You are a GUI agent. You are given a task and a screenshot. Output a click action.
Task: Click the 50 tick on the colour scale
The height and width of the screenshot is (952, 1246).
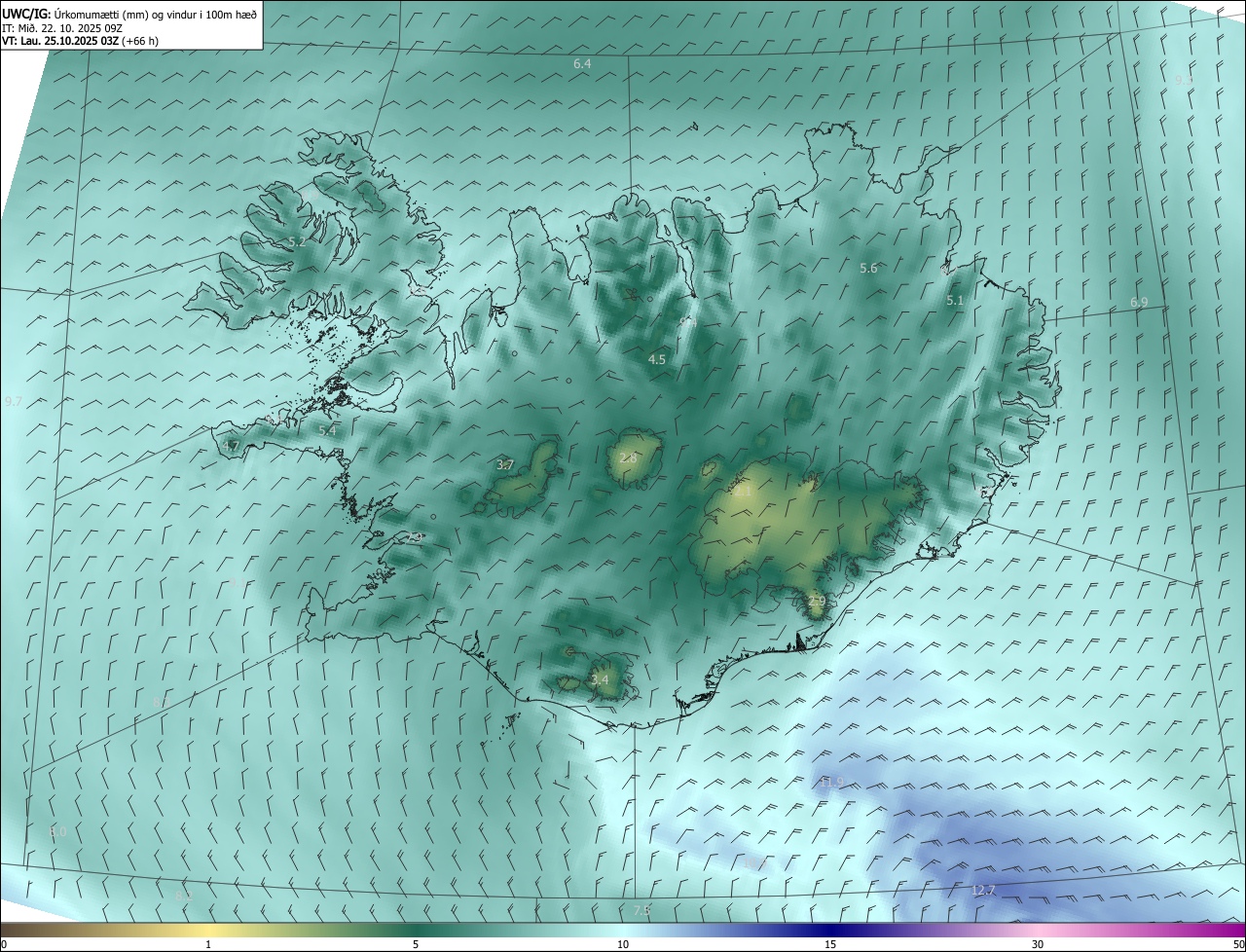pos(1238,944)
